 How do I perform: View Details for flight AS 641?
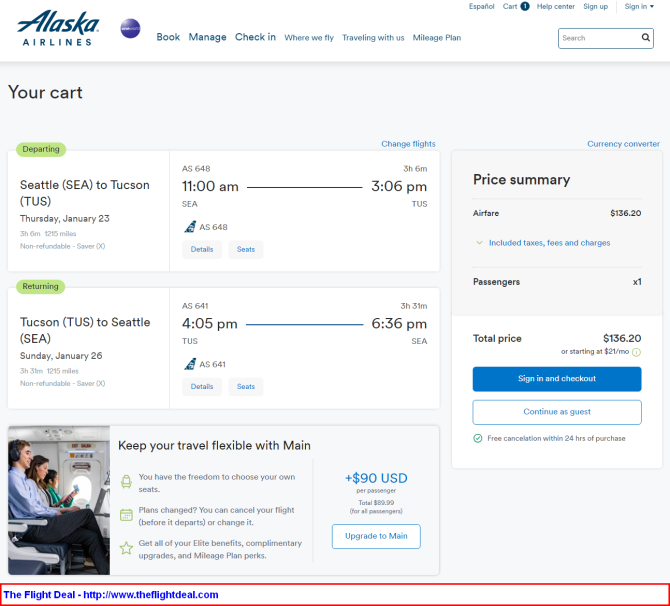tap(202, 387)
